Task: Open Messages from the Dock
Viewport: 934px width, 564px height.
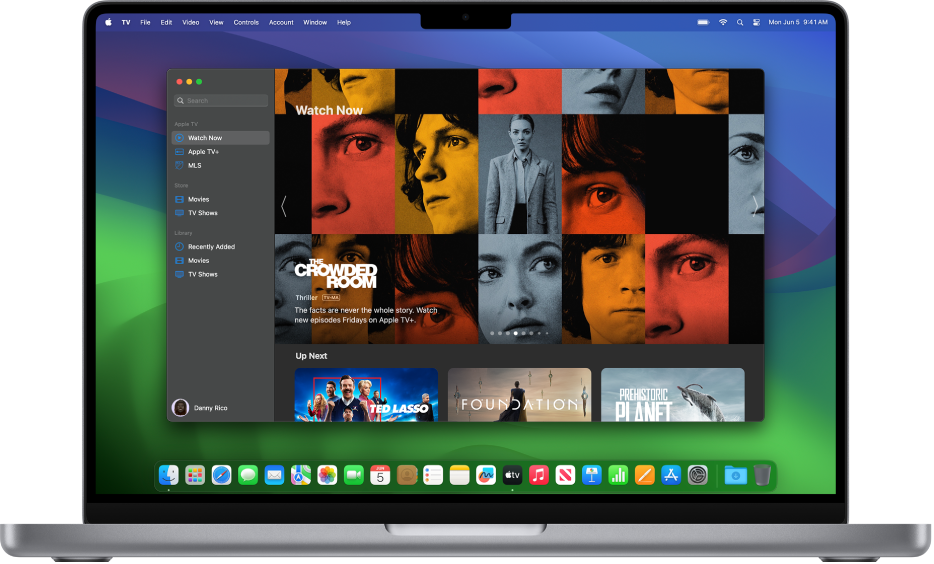Action: [x=248, y=475]
